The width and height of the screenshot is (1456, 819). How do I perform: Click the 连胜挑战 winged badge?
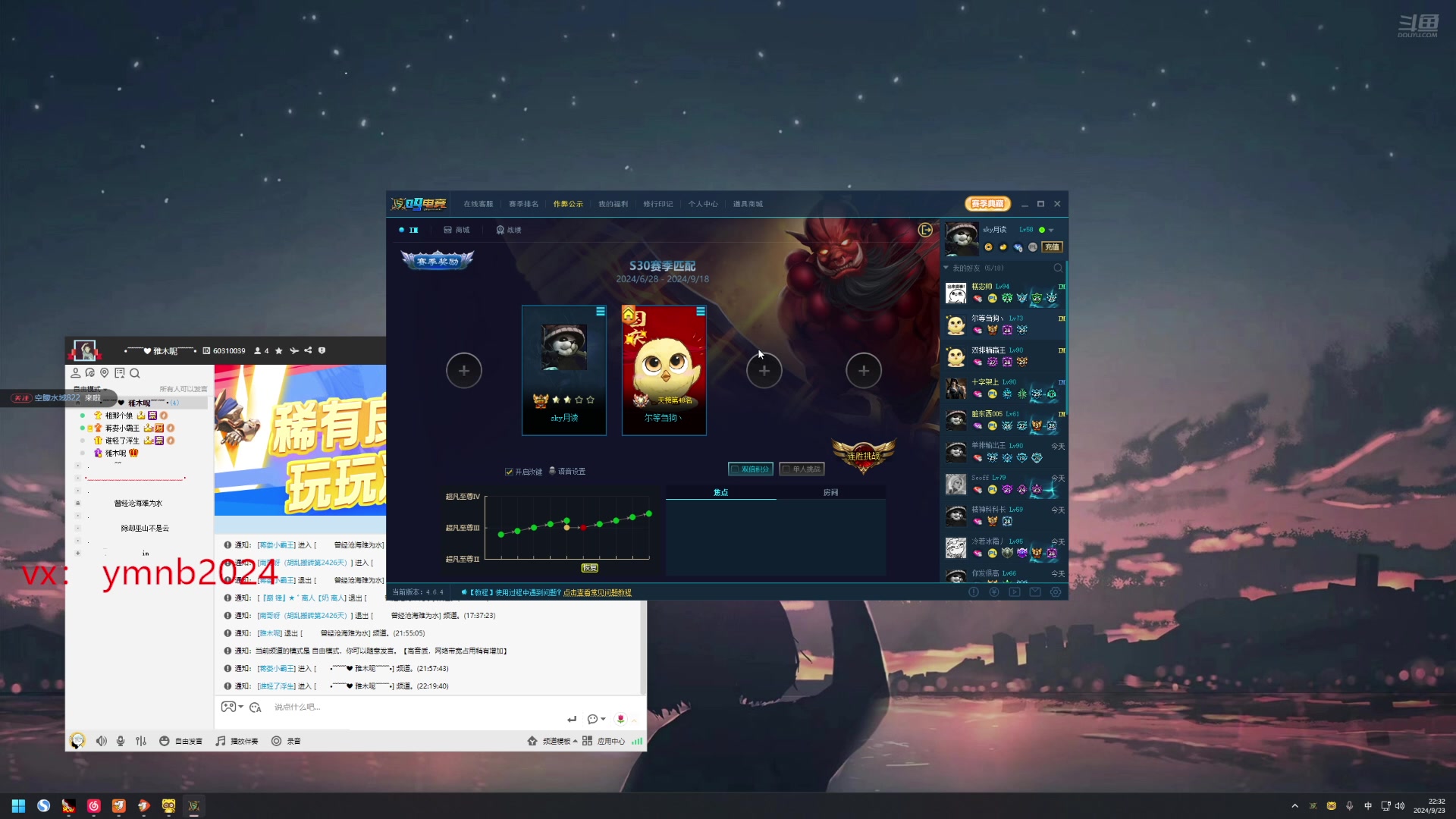coord(864,456)
